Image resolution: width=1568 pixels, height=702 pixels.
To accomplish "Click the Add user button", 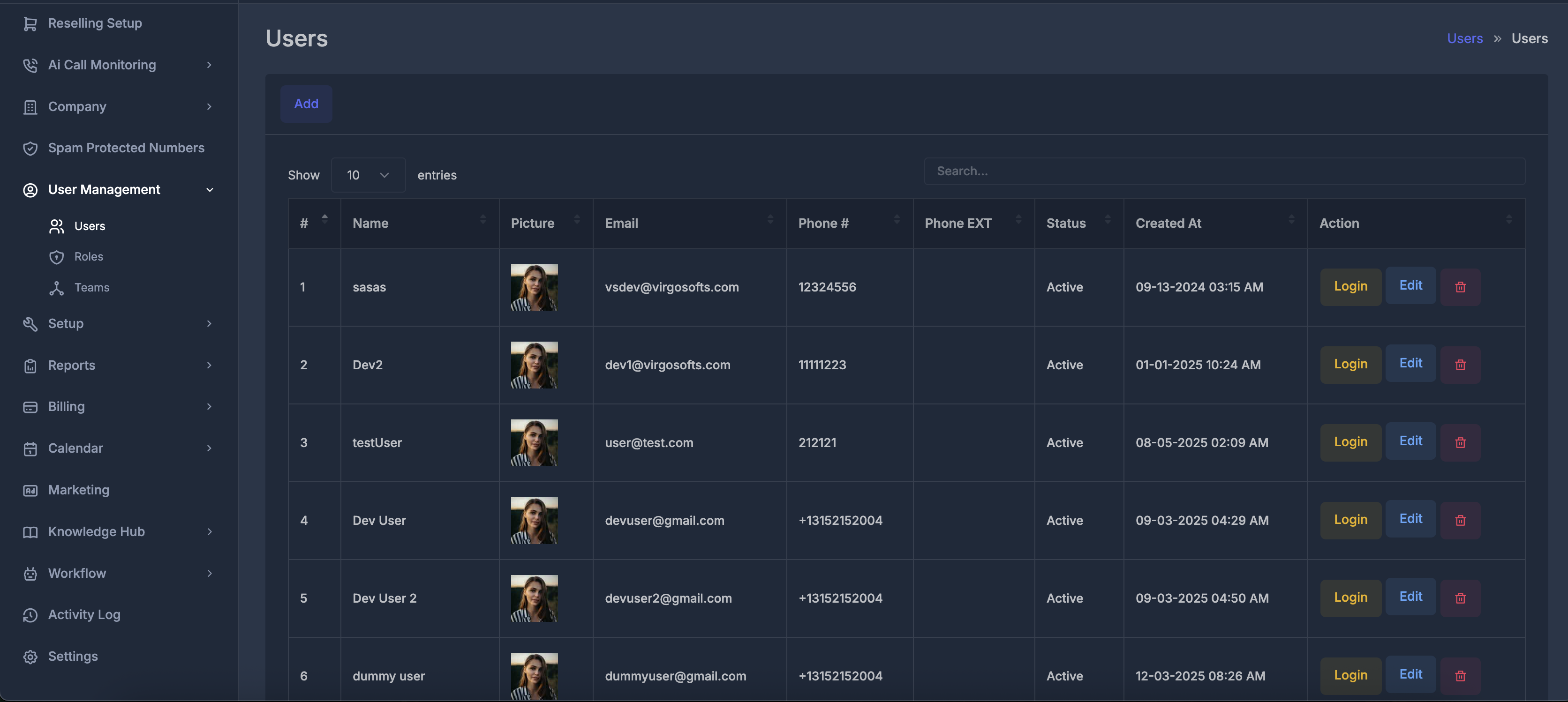I will coord(306,104).
